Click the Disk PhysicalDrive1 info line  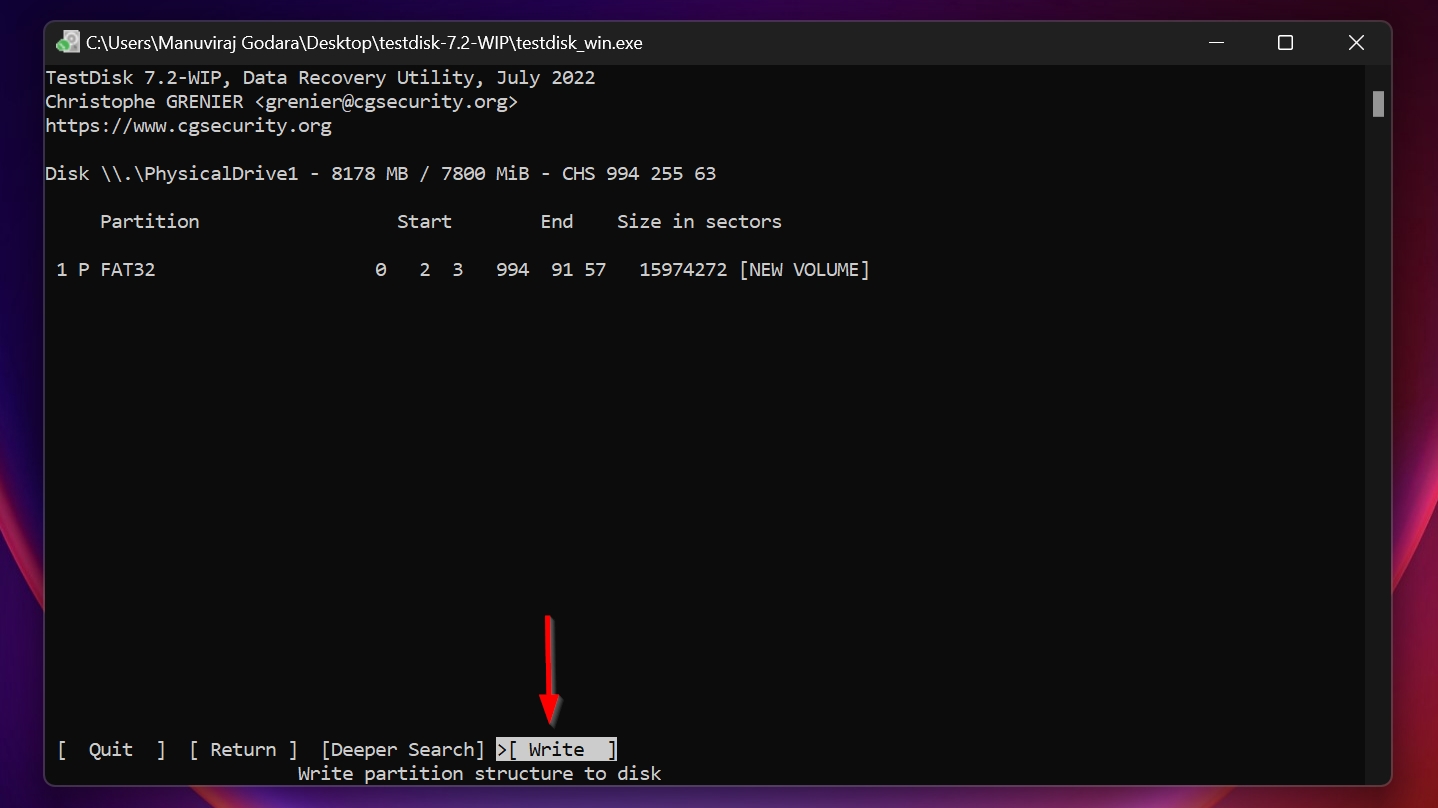tap(381, 174)
